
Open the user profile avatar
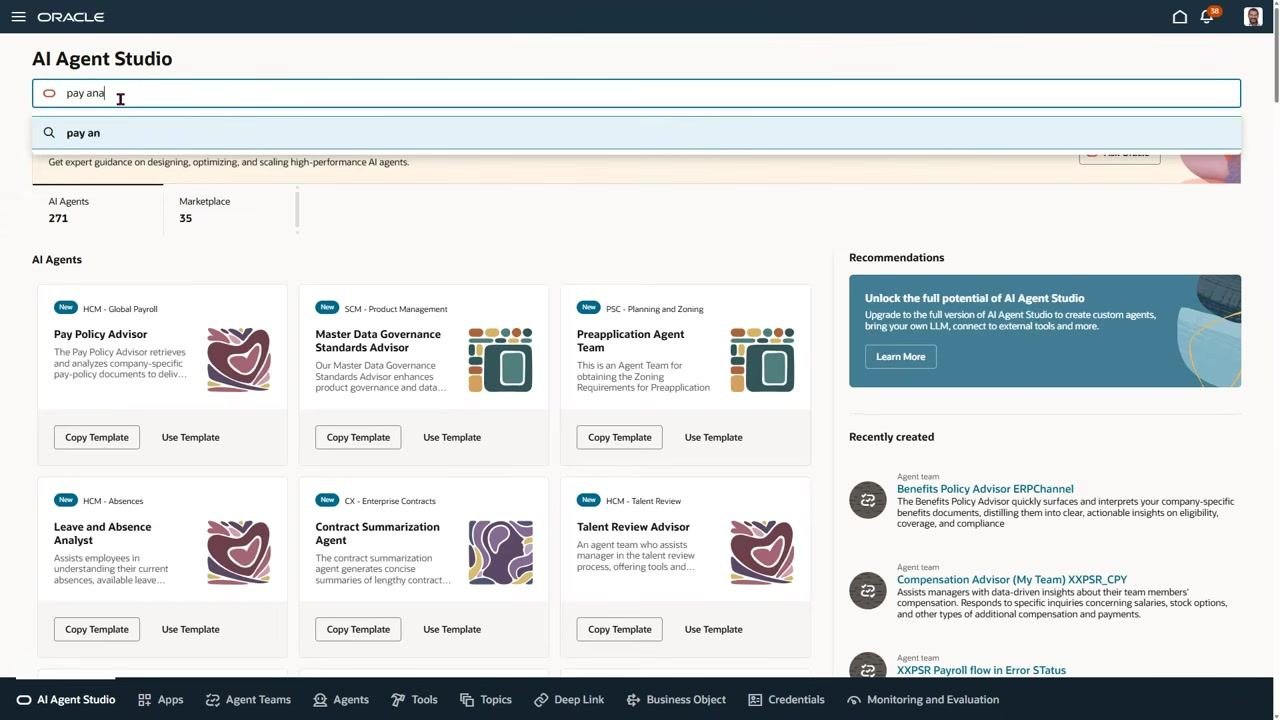click(1253, 17)
